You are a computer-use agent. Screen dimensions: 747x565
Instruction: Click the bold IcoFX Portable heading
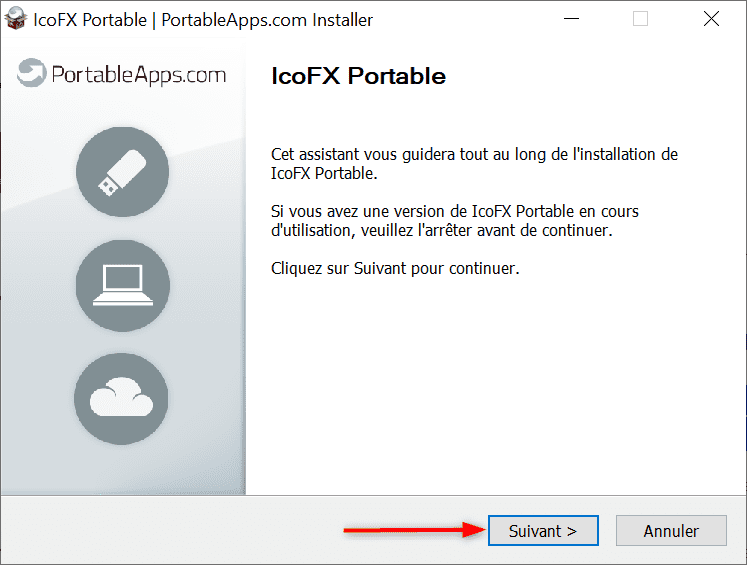(358, 76)
